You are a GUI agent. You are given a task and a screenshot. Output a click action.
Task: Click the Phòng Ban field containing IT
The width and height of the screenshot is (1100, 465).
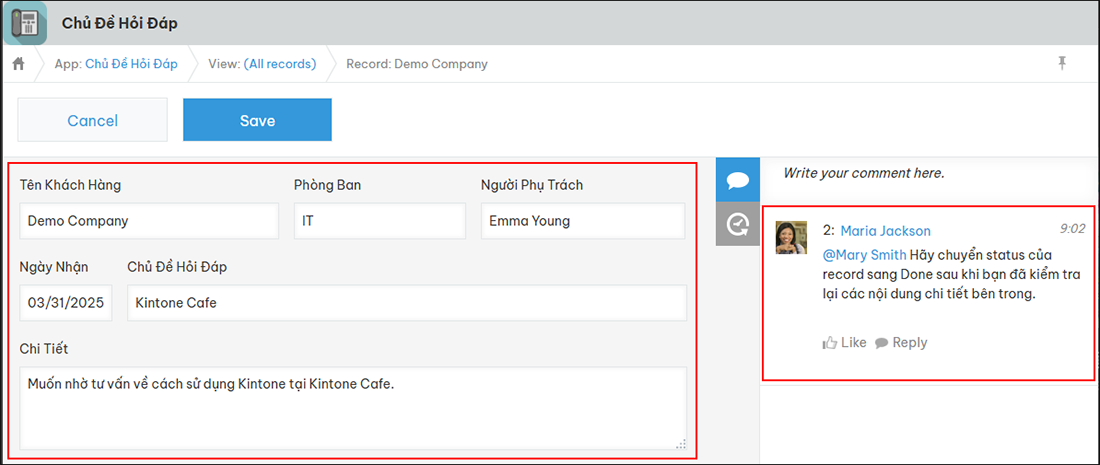pos(379,221)
